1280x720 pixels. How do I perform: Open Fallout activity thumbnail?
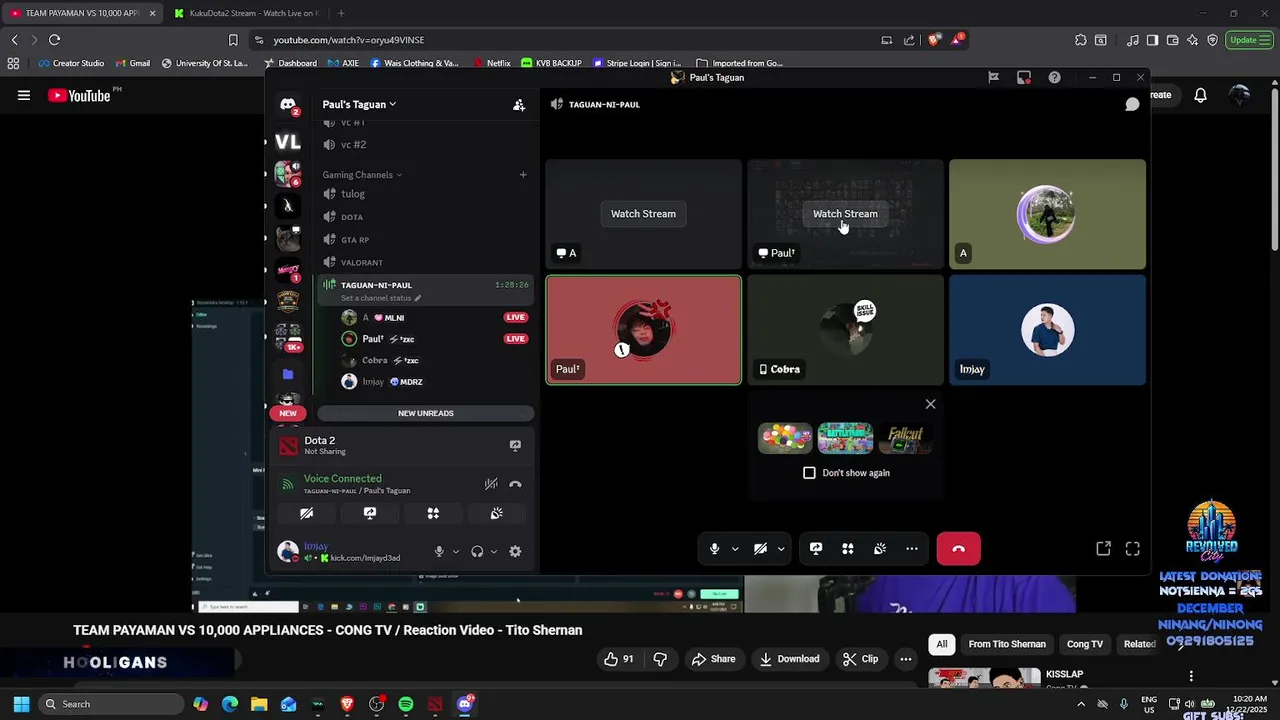905,438
